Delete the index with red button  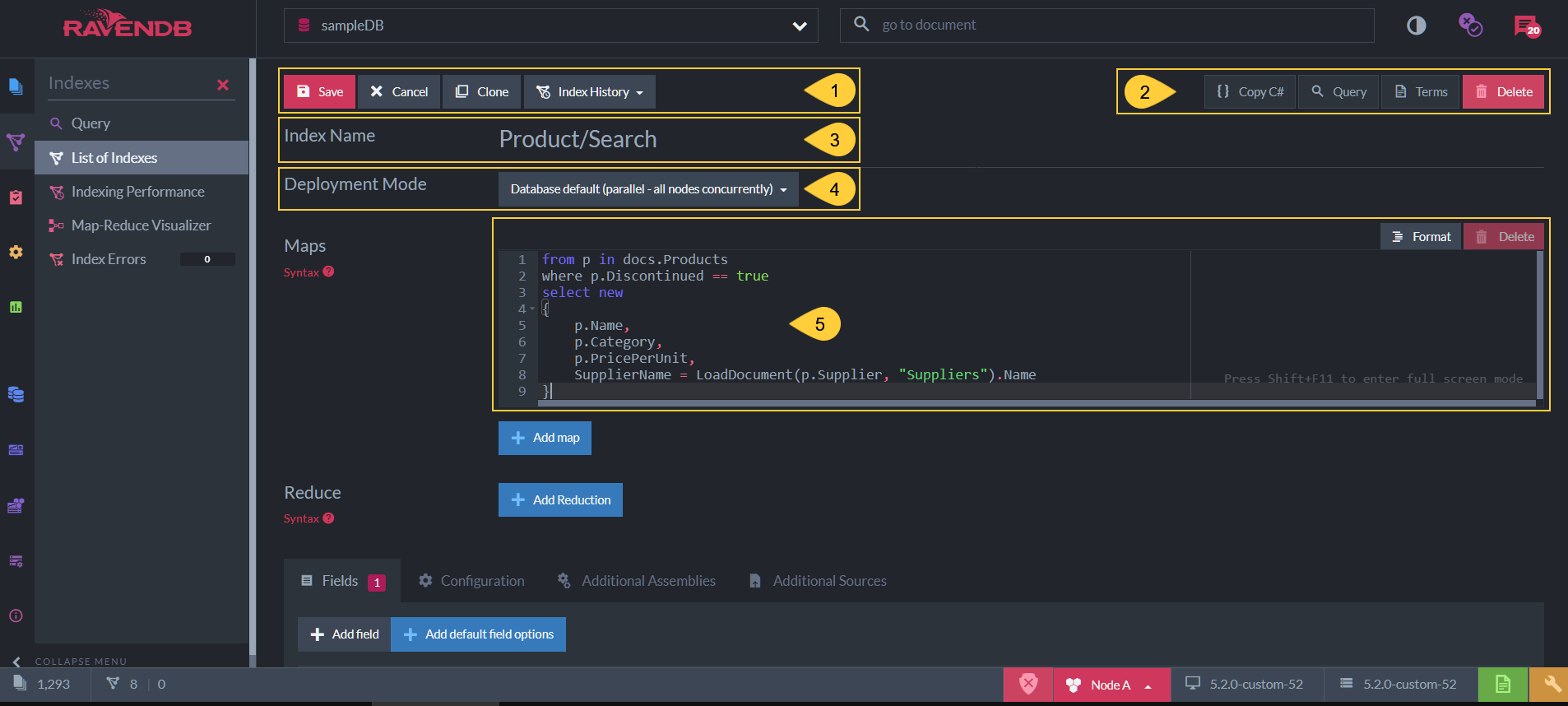[1504, 91]
